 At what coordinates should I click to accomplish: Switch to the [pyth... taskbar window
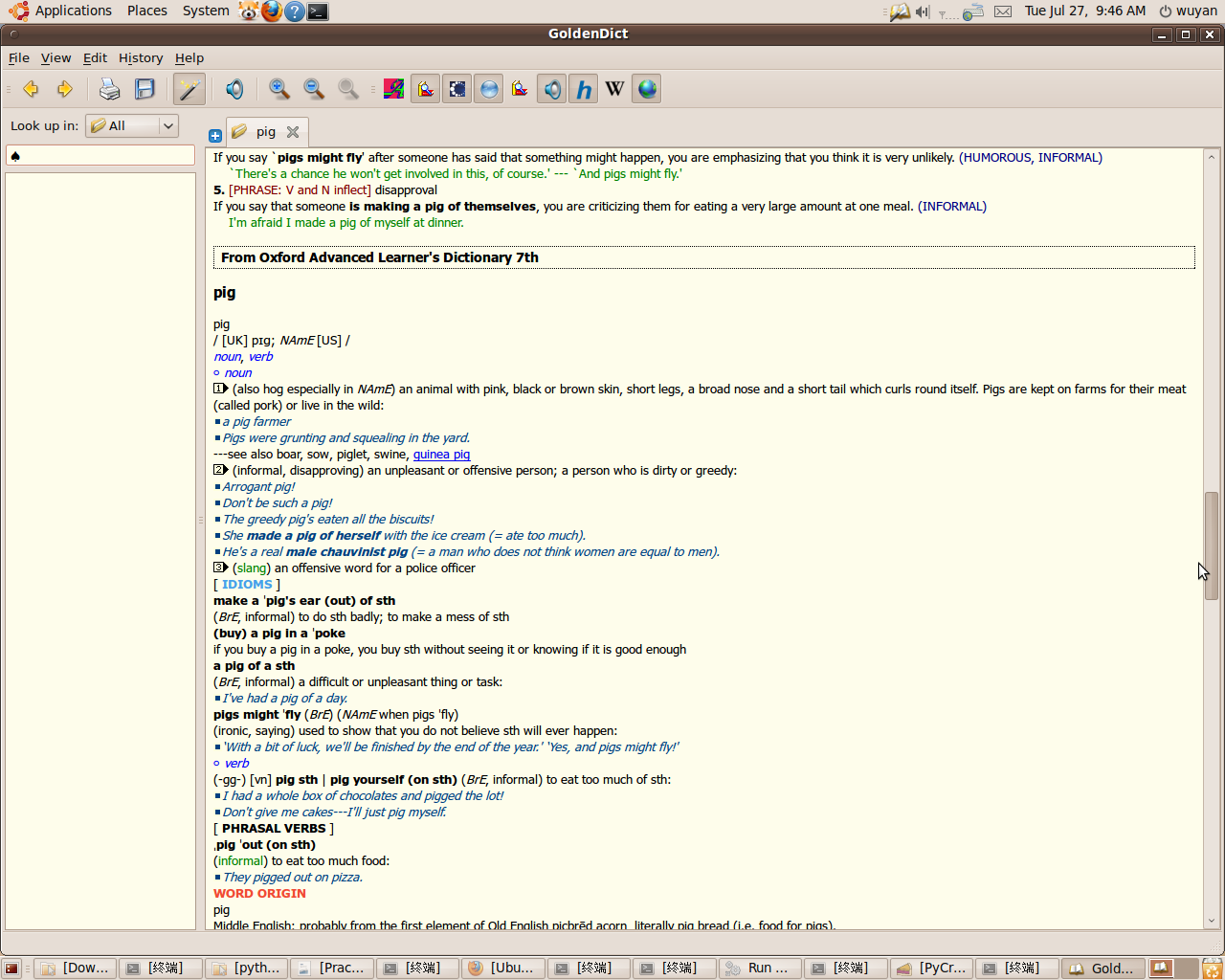(x=247, y=969)
